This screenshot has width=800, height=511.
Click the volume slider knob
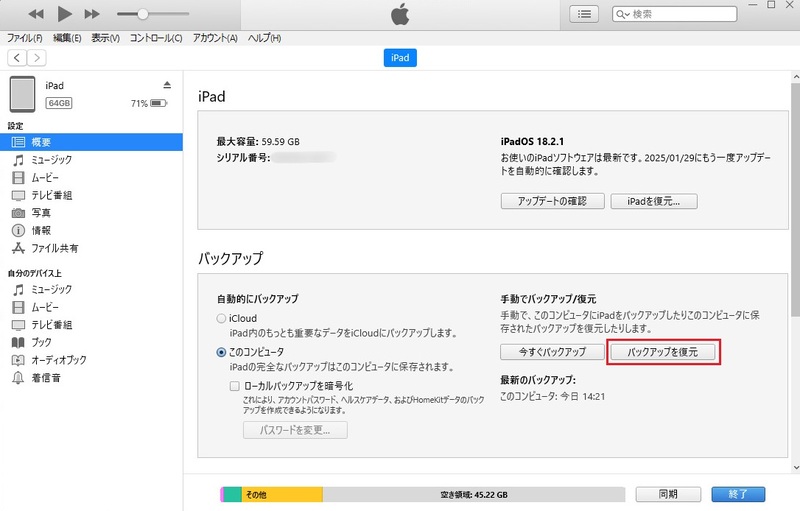pos(143,14)
